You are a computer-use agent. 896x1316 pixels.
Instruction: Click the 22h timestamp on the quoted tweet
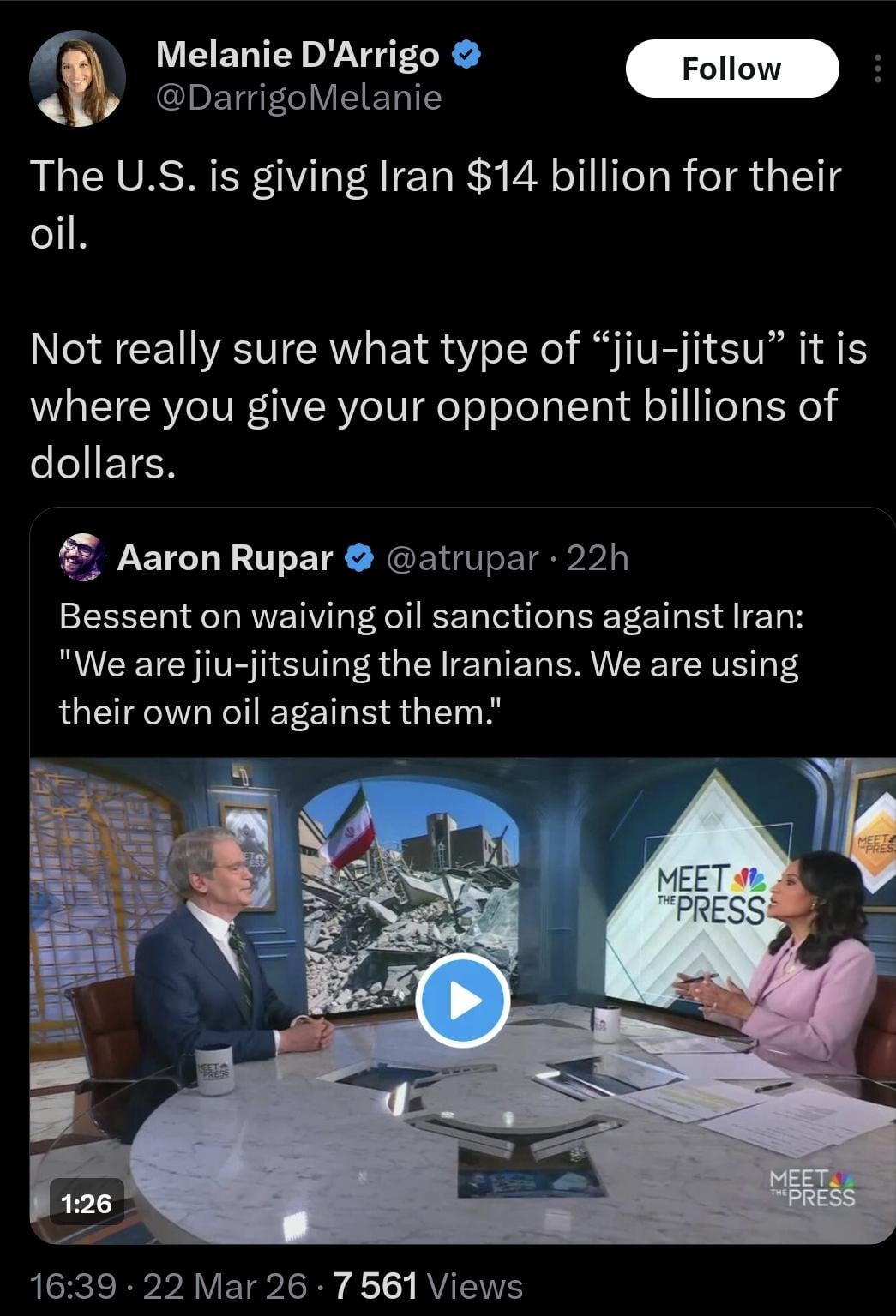point(598,558)
